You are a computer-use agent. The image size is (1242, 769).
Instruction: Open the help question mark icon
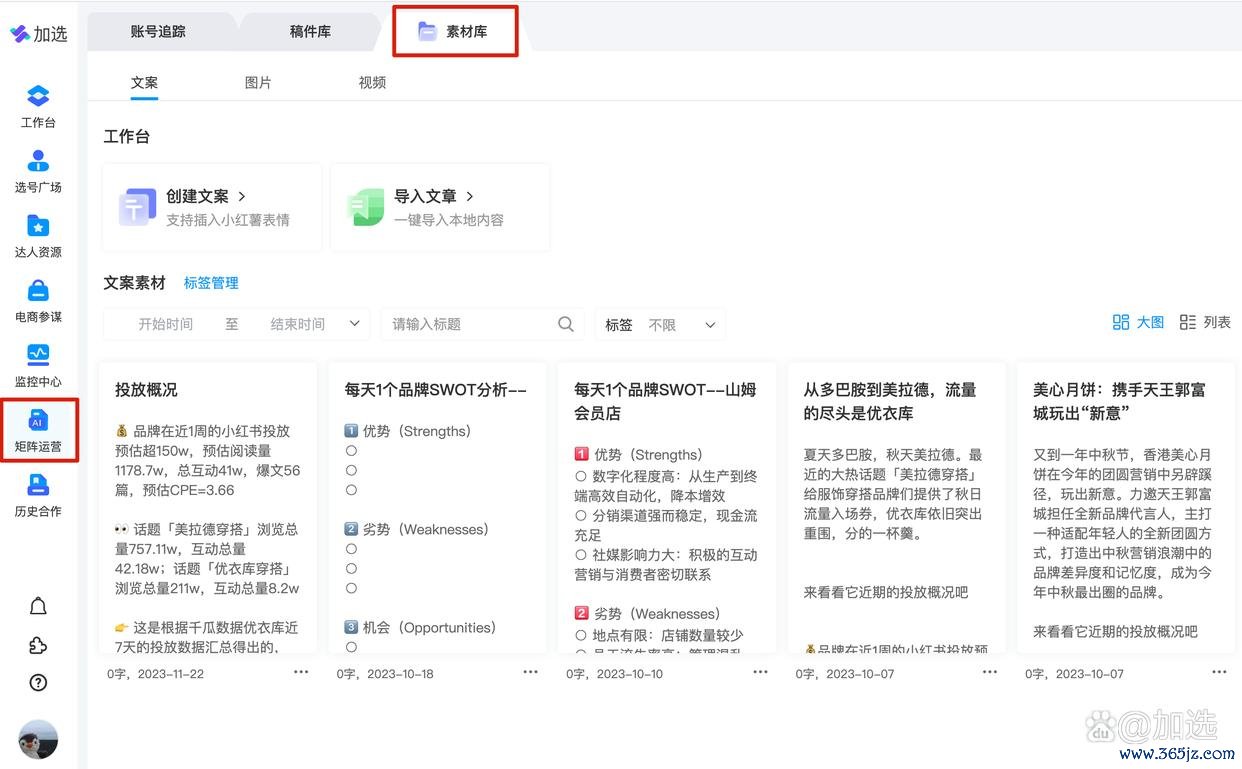[38, 683]
